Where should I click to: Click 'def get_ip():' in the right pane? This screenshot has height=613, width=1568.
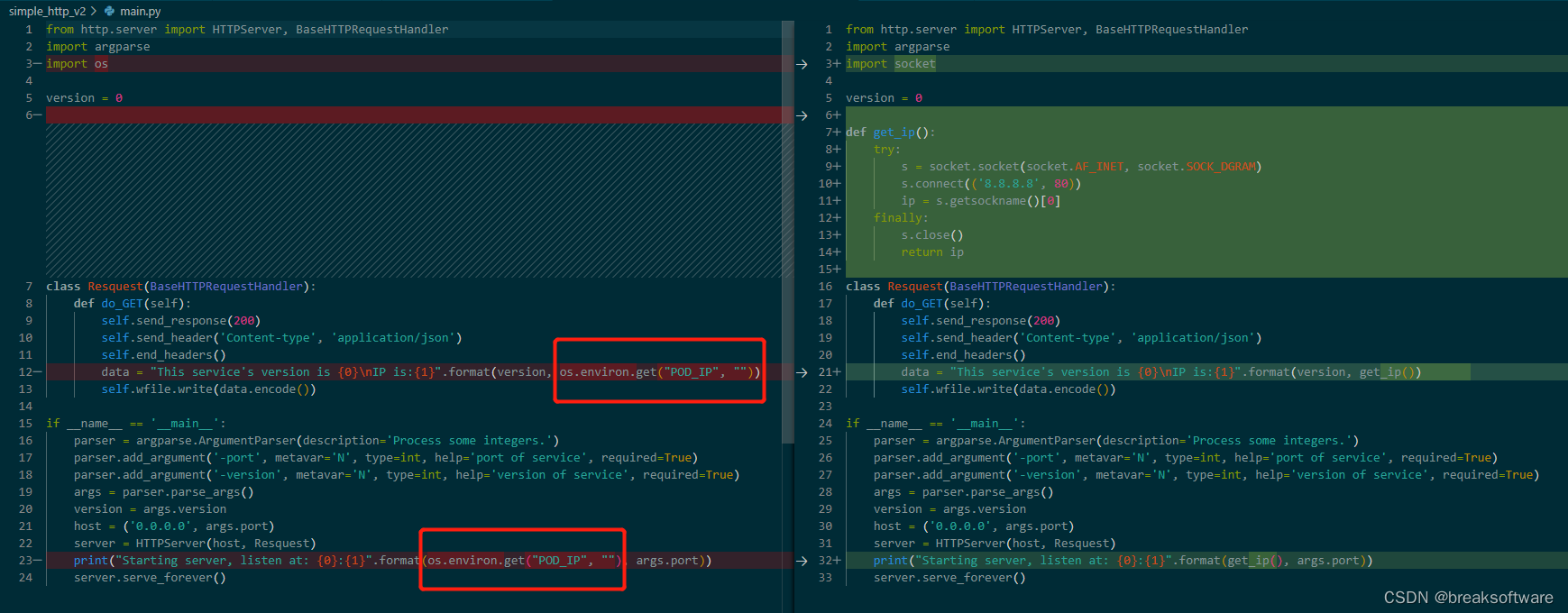pos(891,133)
